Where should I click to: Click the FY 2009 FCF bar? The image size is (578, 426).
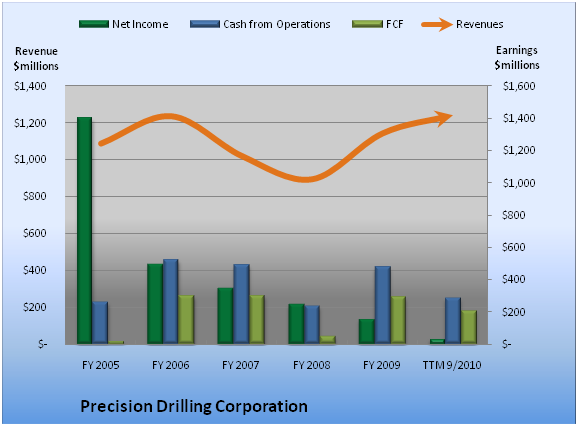398,320
